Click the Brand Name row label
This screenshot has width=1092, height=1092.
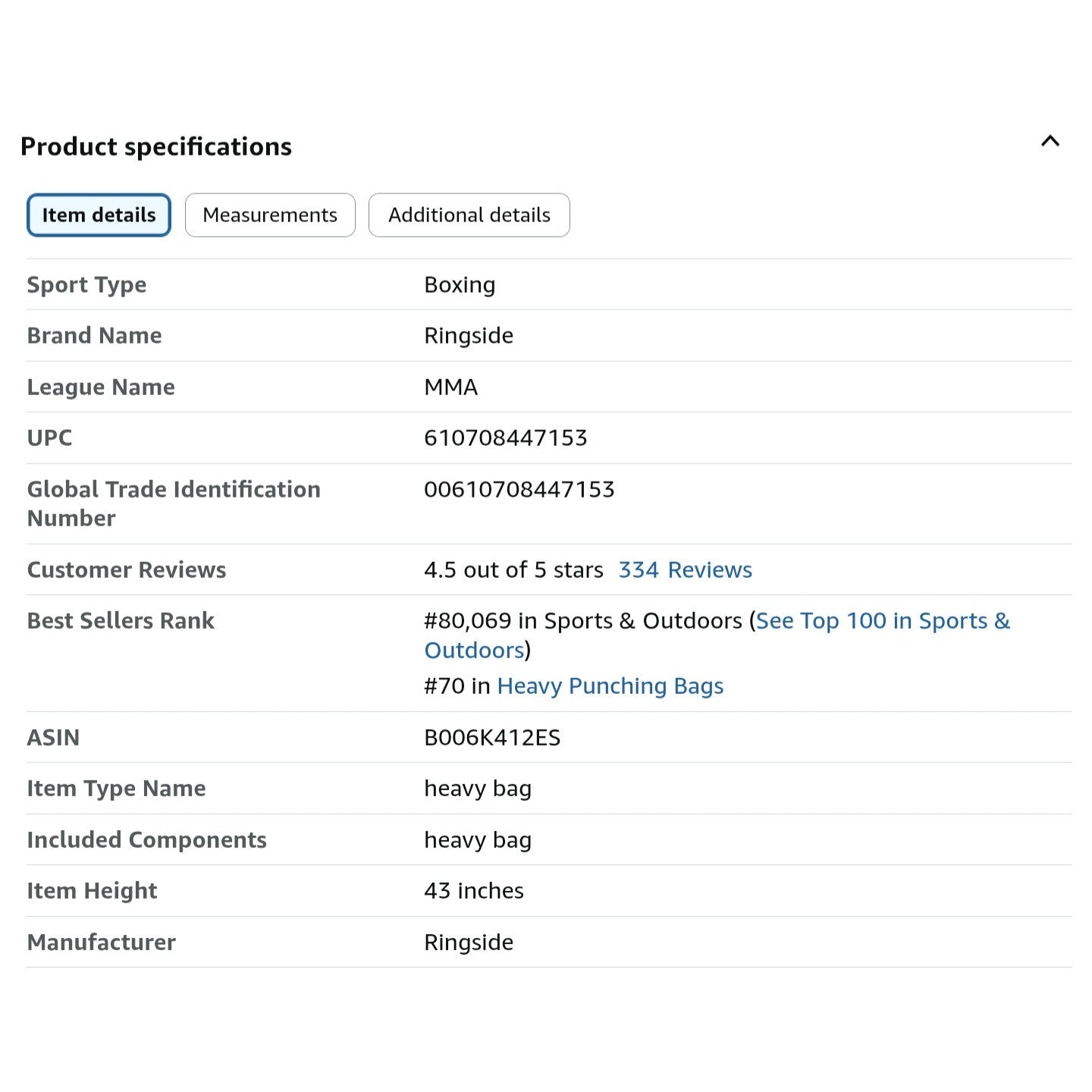coord(94,336)
